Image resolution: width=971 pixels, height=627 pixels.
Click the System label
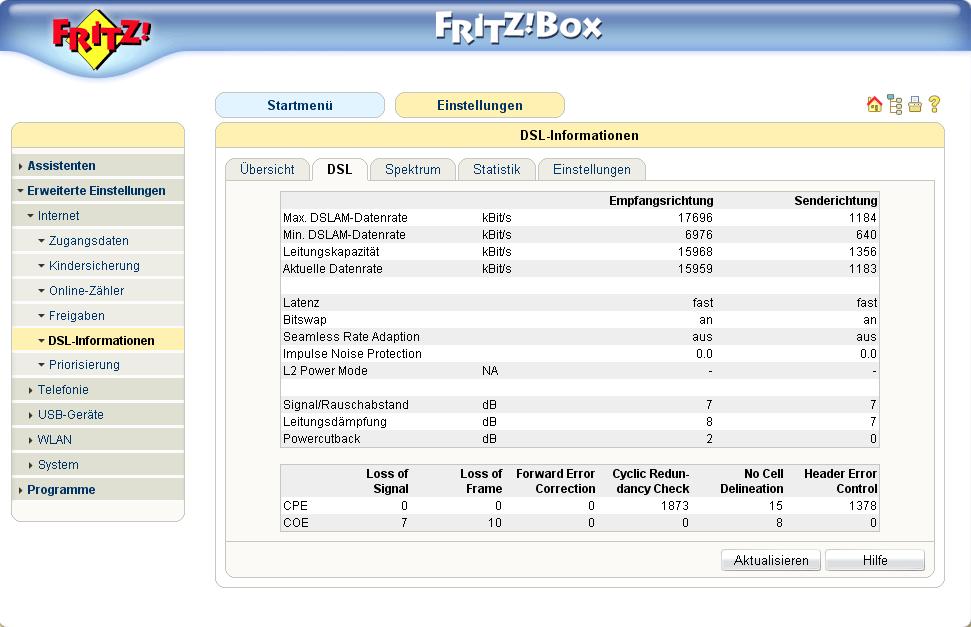pyautogui.click(x=58, y=465)
